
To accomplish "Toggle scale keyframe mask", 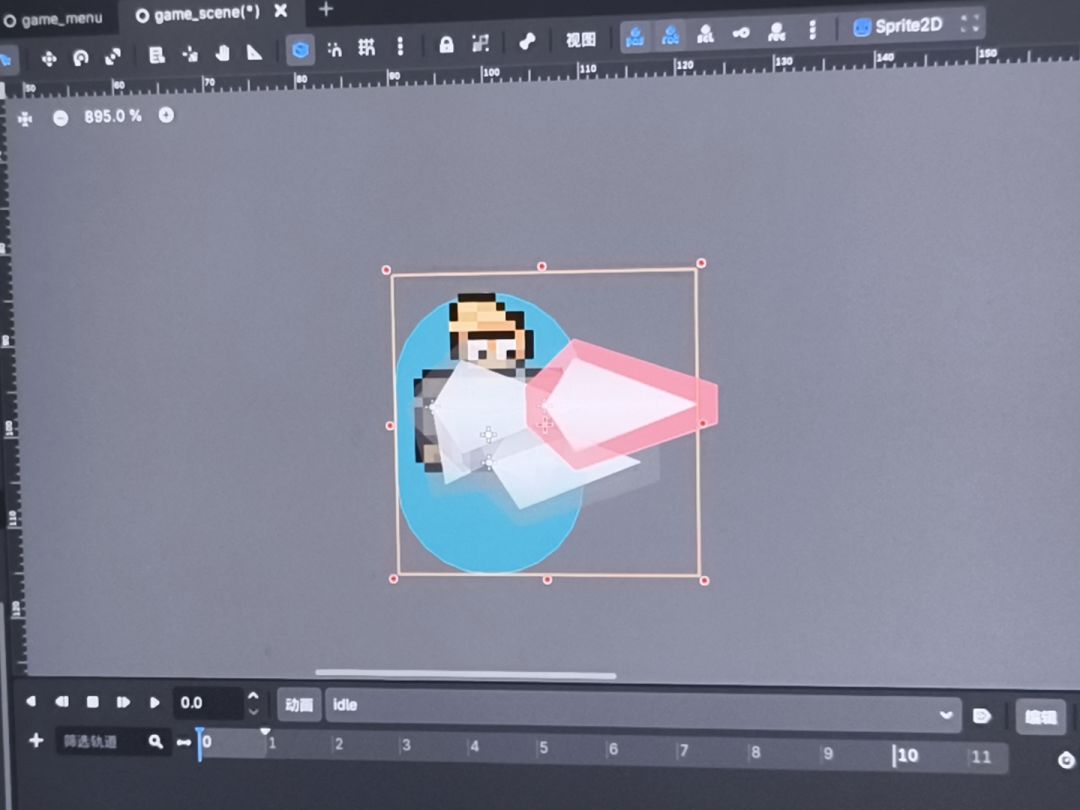I will (705, 34).
